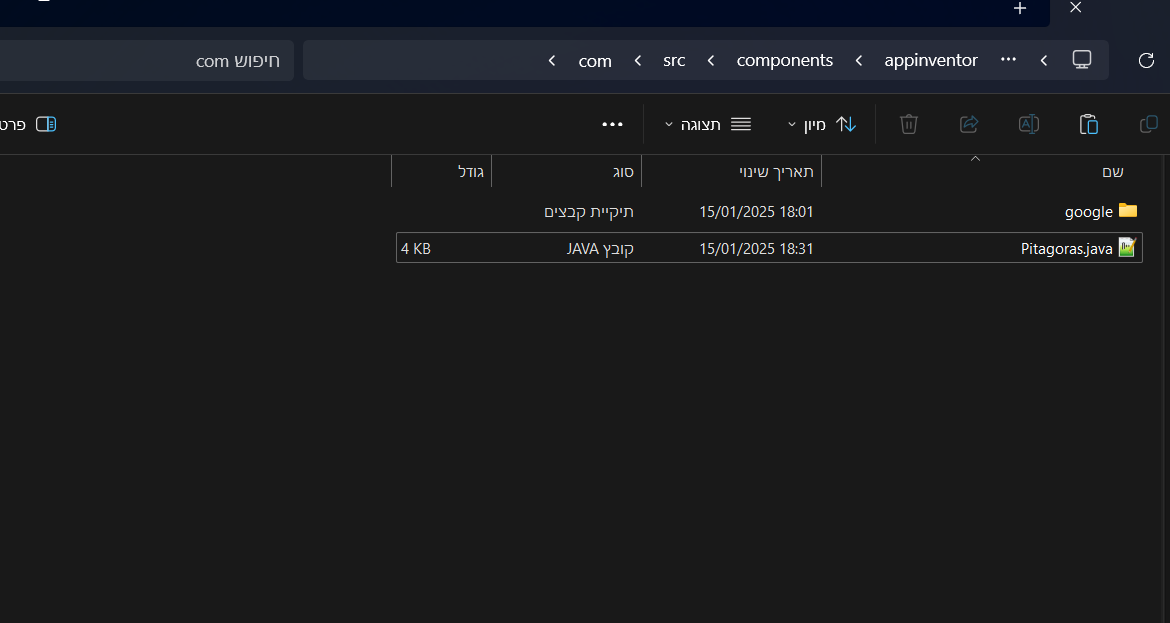Click the Rename icon in the toolbar
The image size is (1170, 623).
click(x=1028, y=124)
